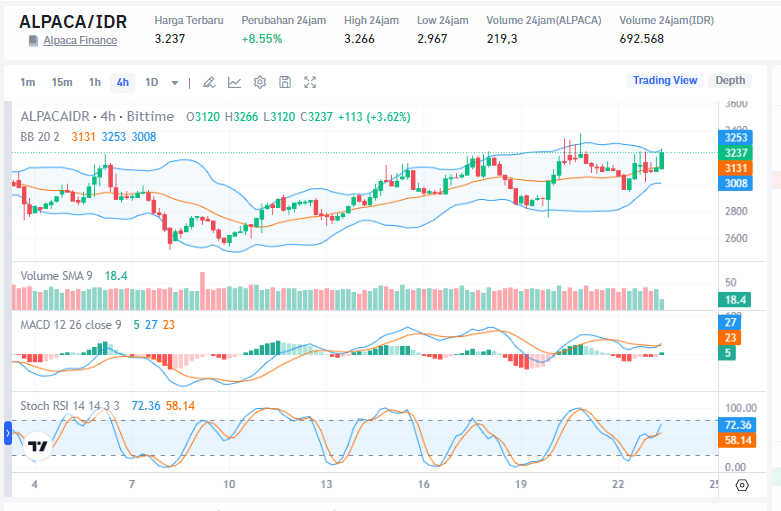Click the 2600 price scale label
781x511 pixels.
pos(736,238)
